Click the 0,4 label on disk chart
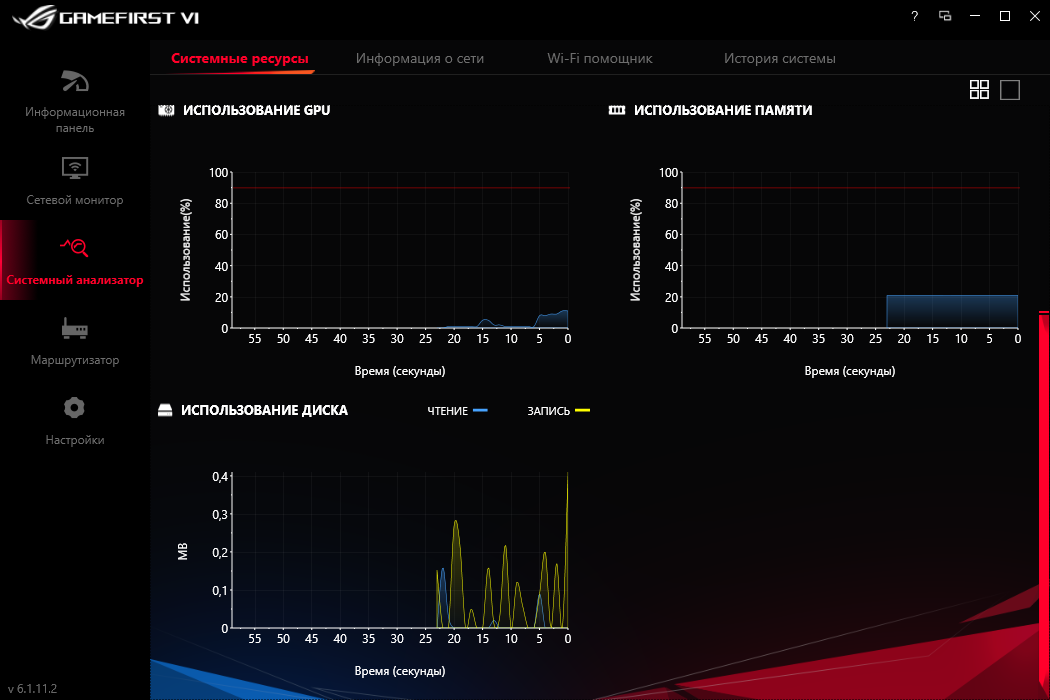The image size is (1050, 700). click(x=220, y=477)
